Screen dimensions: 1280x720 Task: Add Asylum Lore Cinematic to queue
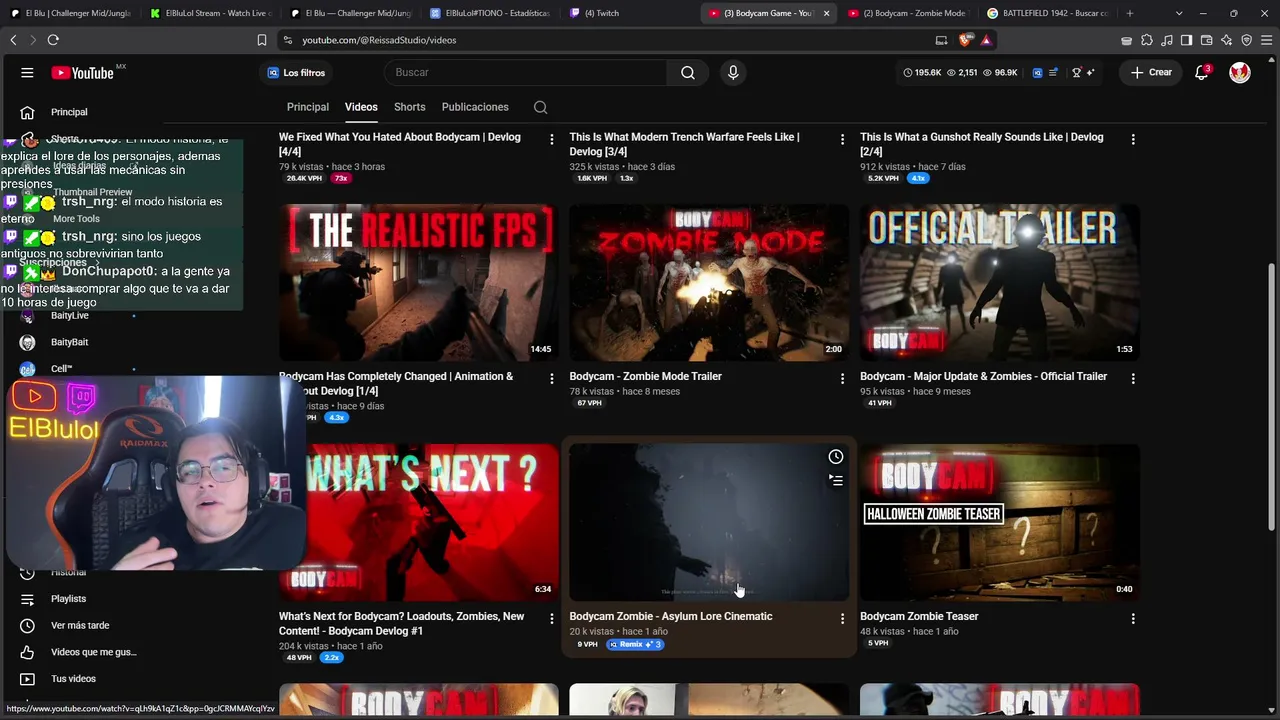836,480
